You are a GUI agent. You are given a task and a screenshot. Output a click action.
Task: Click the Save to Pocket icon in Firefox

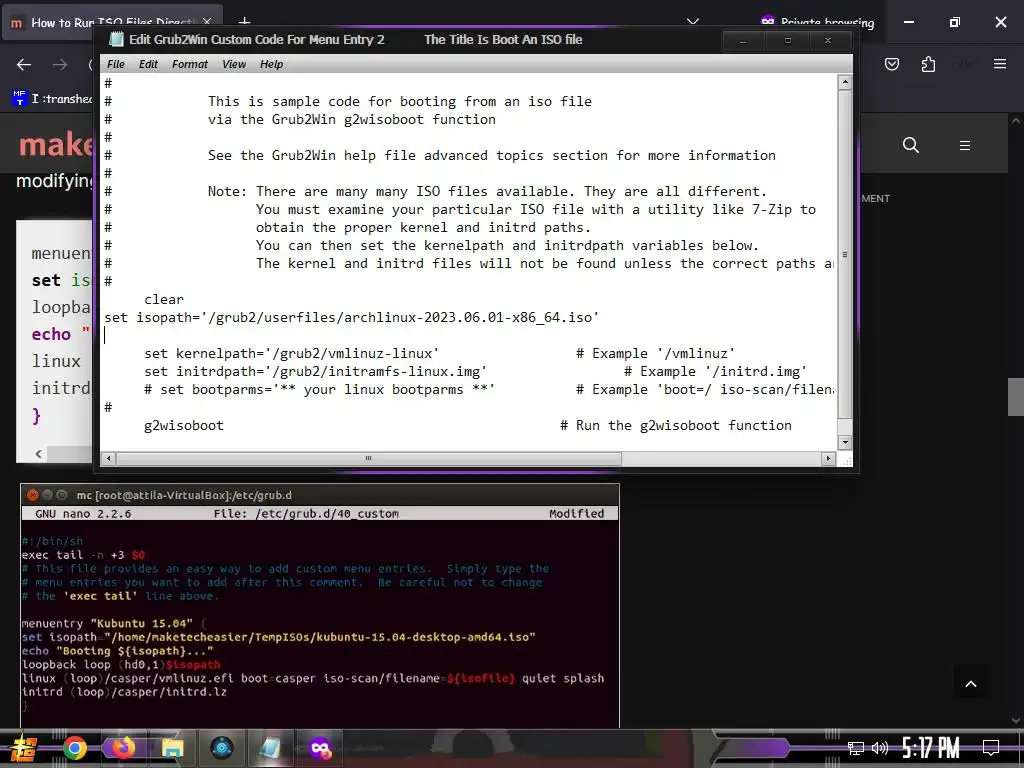click(892, 64)
